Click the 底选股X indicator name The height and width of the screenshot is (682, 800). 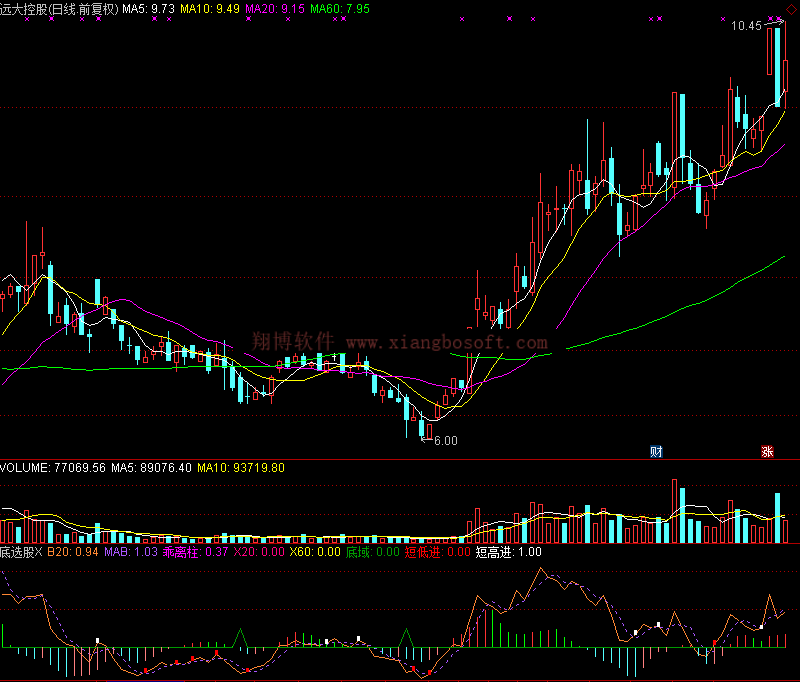click(x=21, y=552)
